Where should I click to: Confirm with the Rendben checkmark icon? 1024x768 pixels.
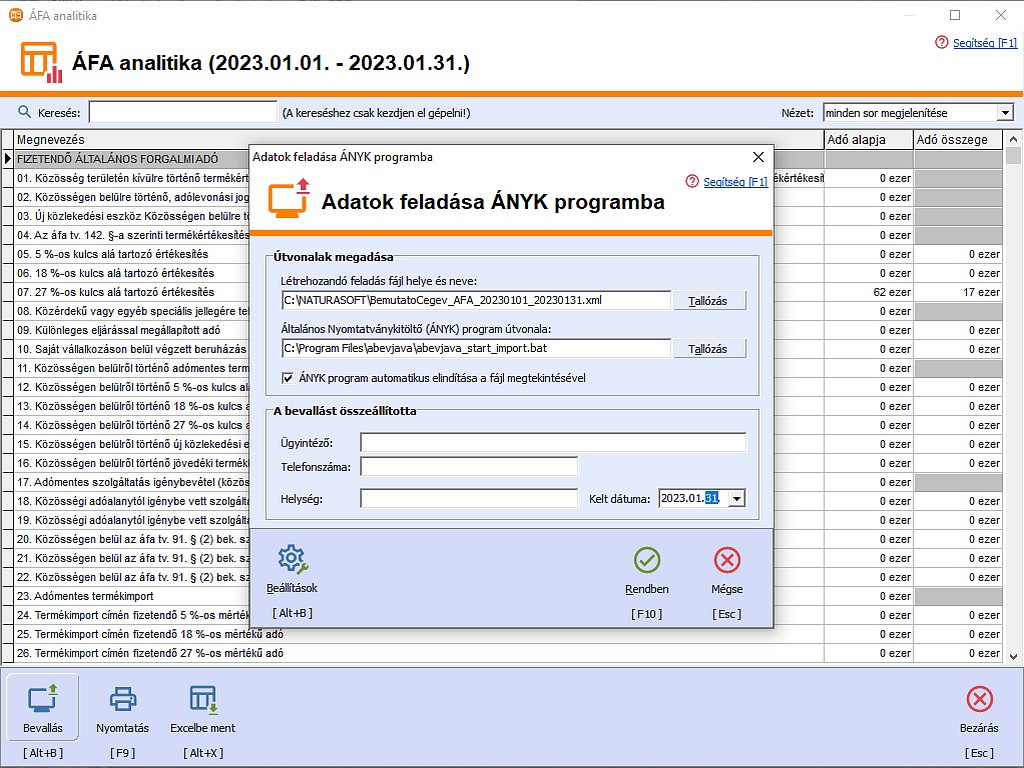click(647, 560)
